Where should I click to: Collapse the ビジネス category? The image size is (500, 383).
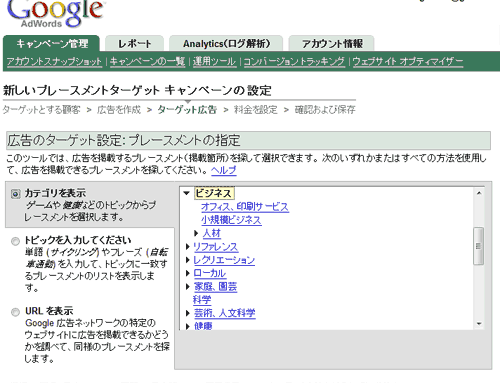click(x=187, y=193)
